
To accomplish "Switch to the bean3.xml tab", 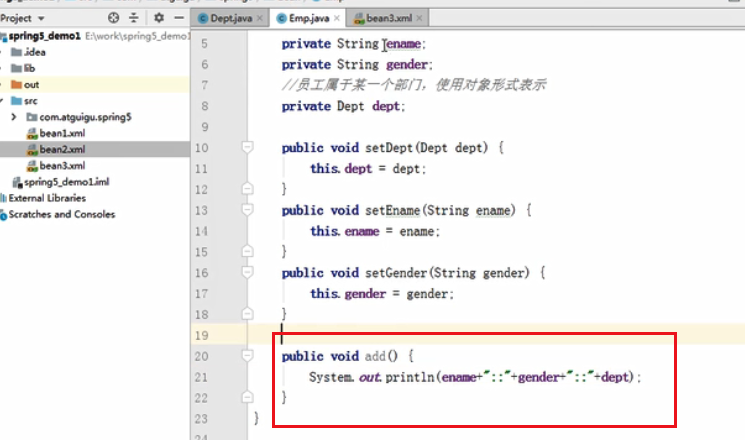I will click(x=389, y=18).
